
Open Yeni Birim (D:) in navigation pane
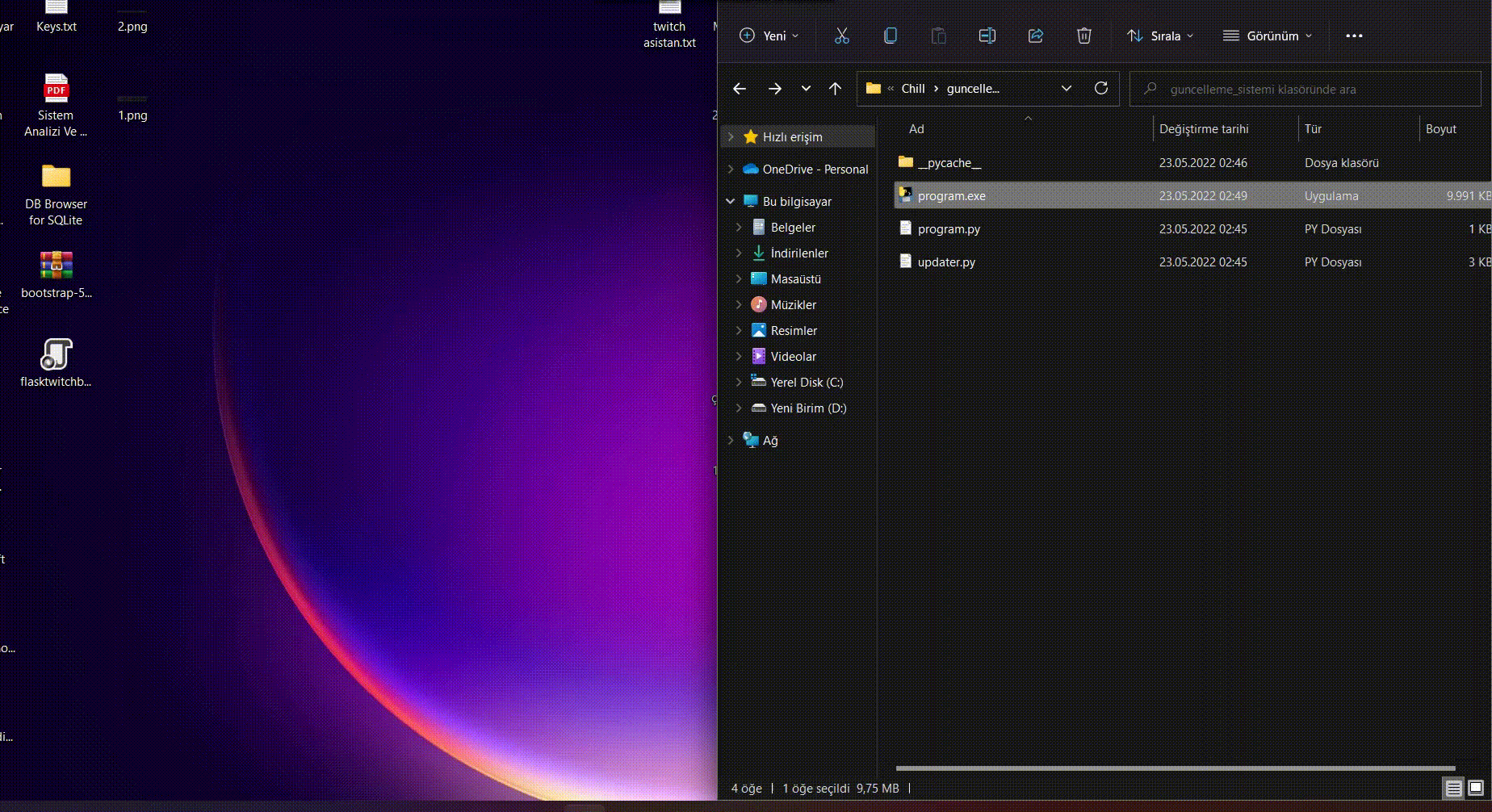click(808, 408)
